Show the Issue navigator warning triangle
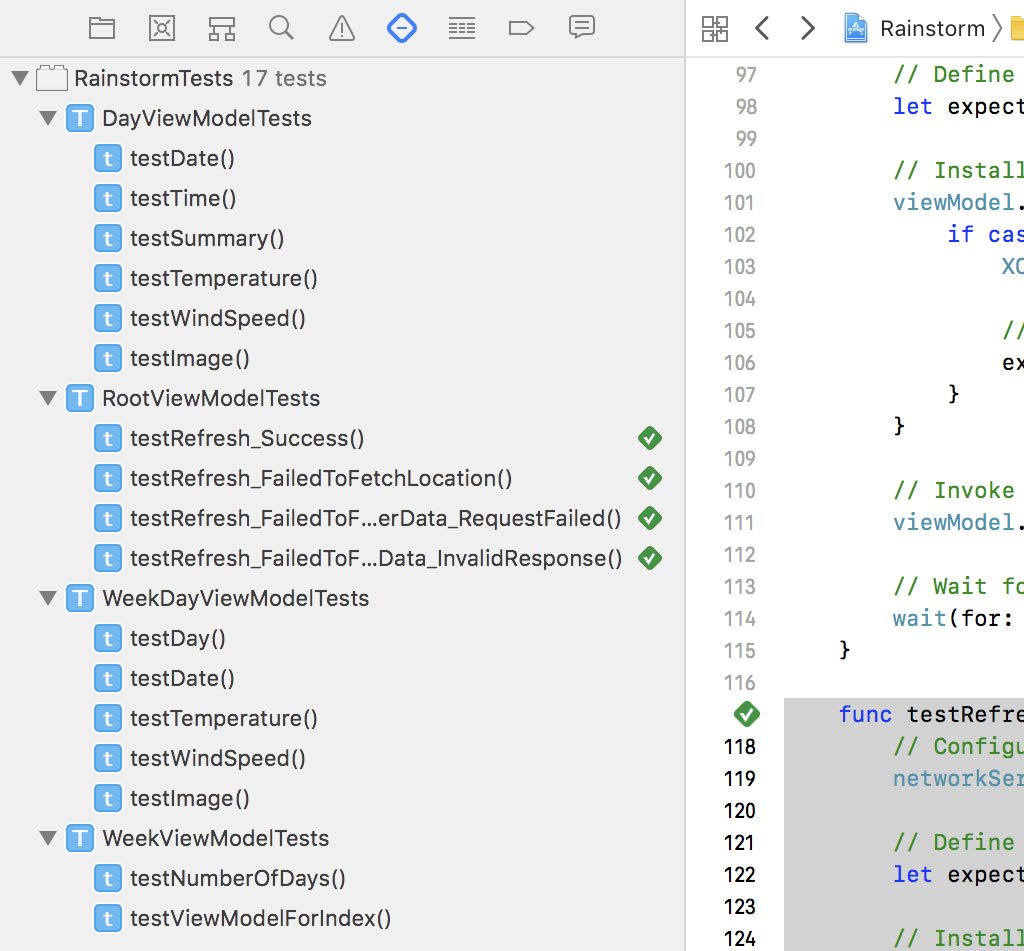This screenshot has height=951, width=1024. (x=341, y=28)
